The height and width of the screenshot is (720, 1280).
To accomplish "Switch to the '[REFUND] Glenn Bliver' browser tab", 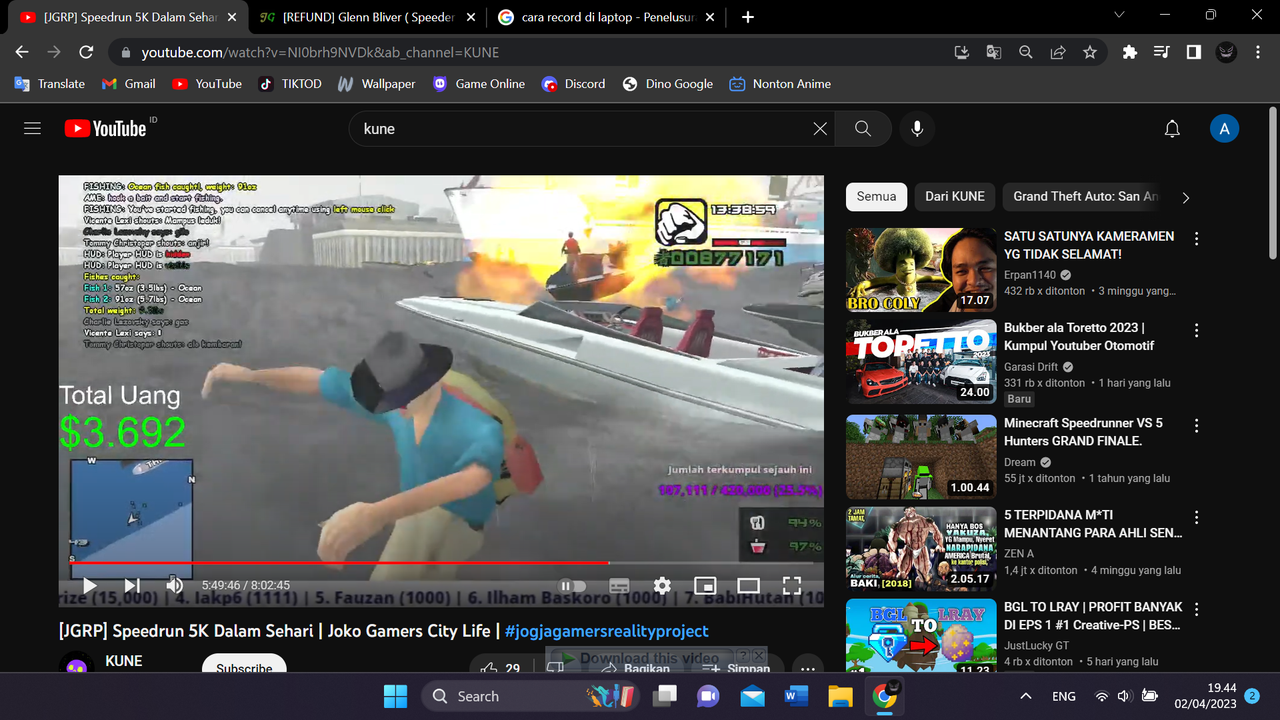I will pyautogui.click(x=367, y=17).
